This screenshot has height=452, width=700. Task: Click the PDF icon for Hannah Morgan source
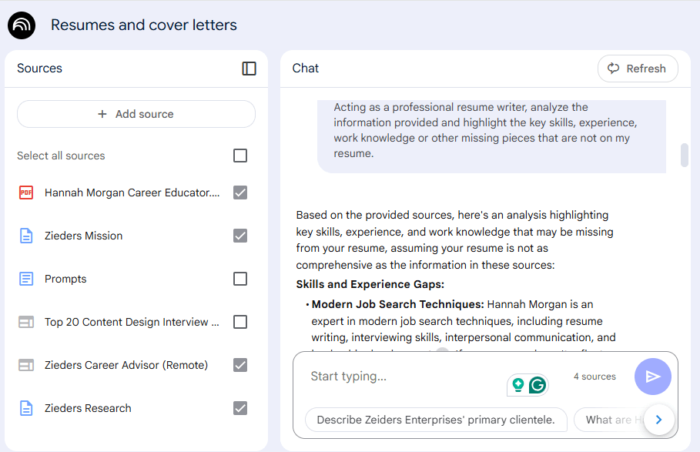point(26,193)
